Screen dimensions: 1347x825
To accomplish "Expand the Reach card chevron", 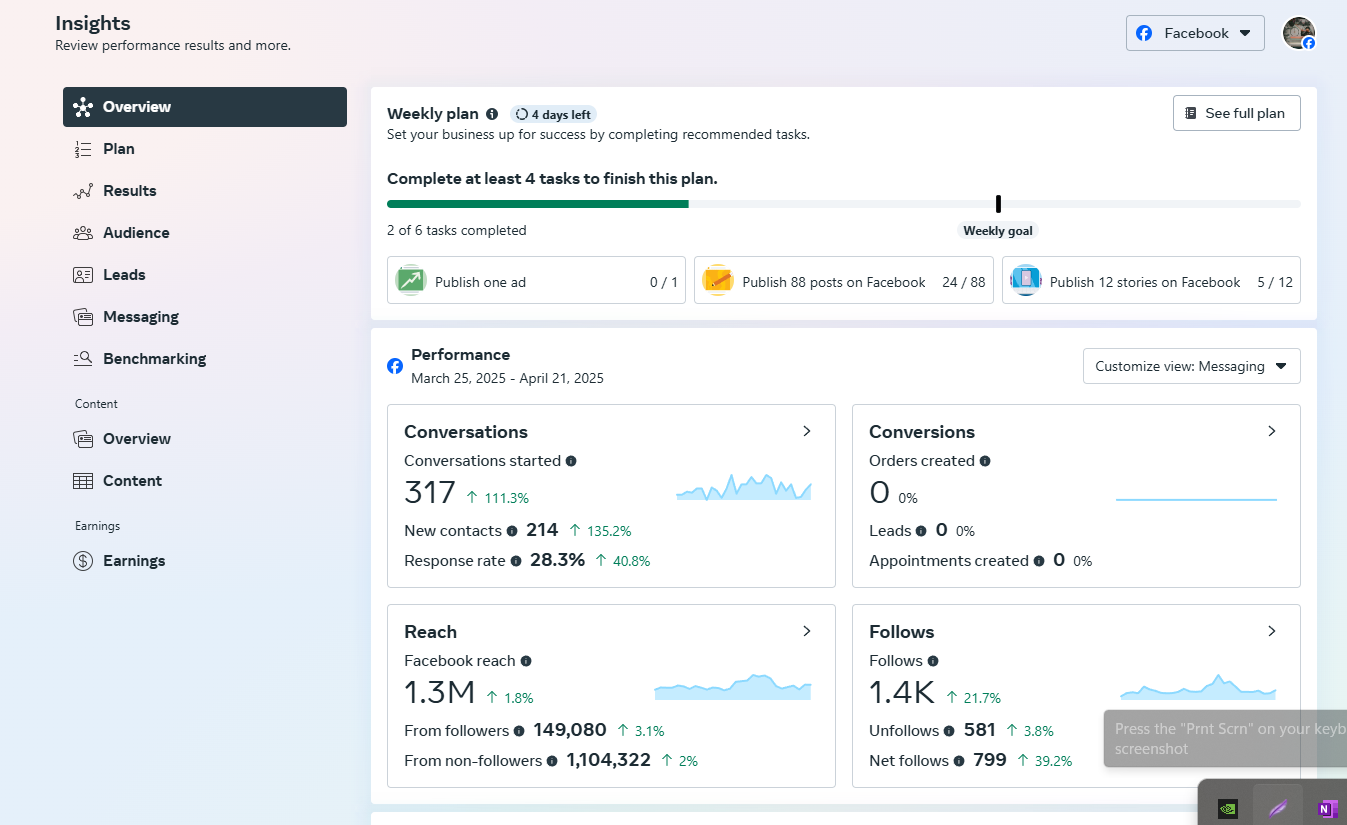I will 807,631.
